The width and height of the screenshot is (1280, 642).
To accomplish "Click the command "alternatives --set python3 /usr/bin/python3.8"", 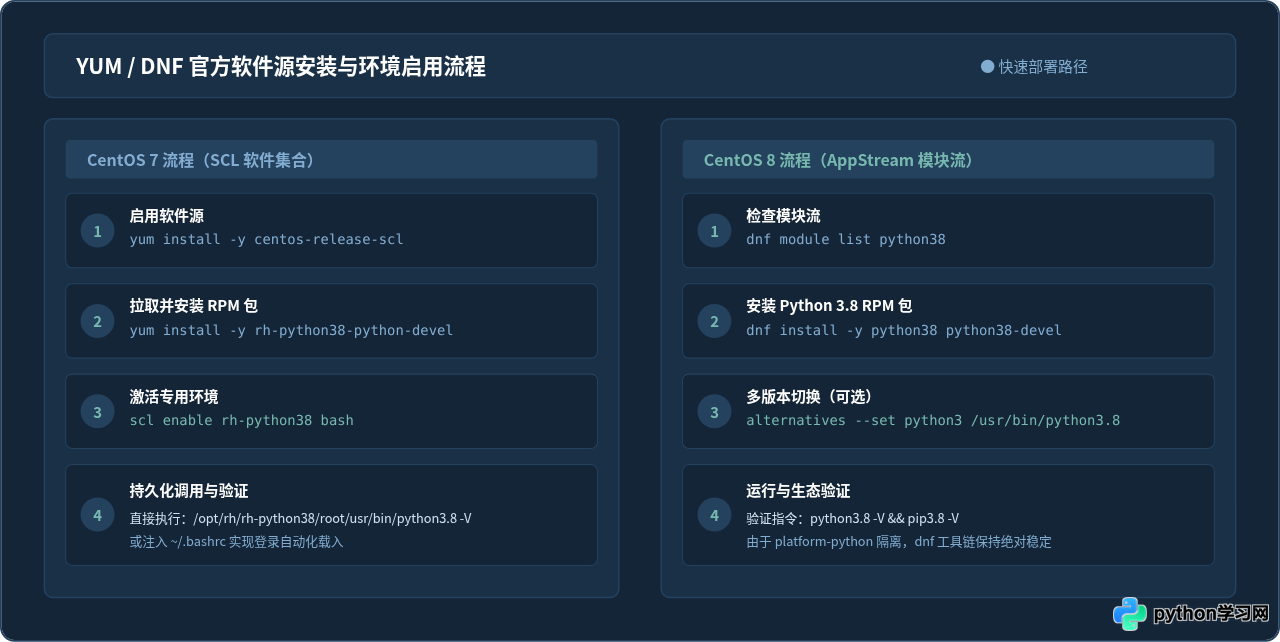I will 933,420.
